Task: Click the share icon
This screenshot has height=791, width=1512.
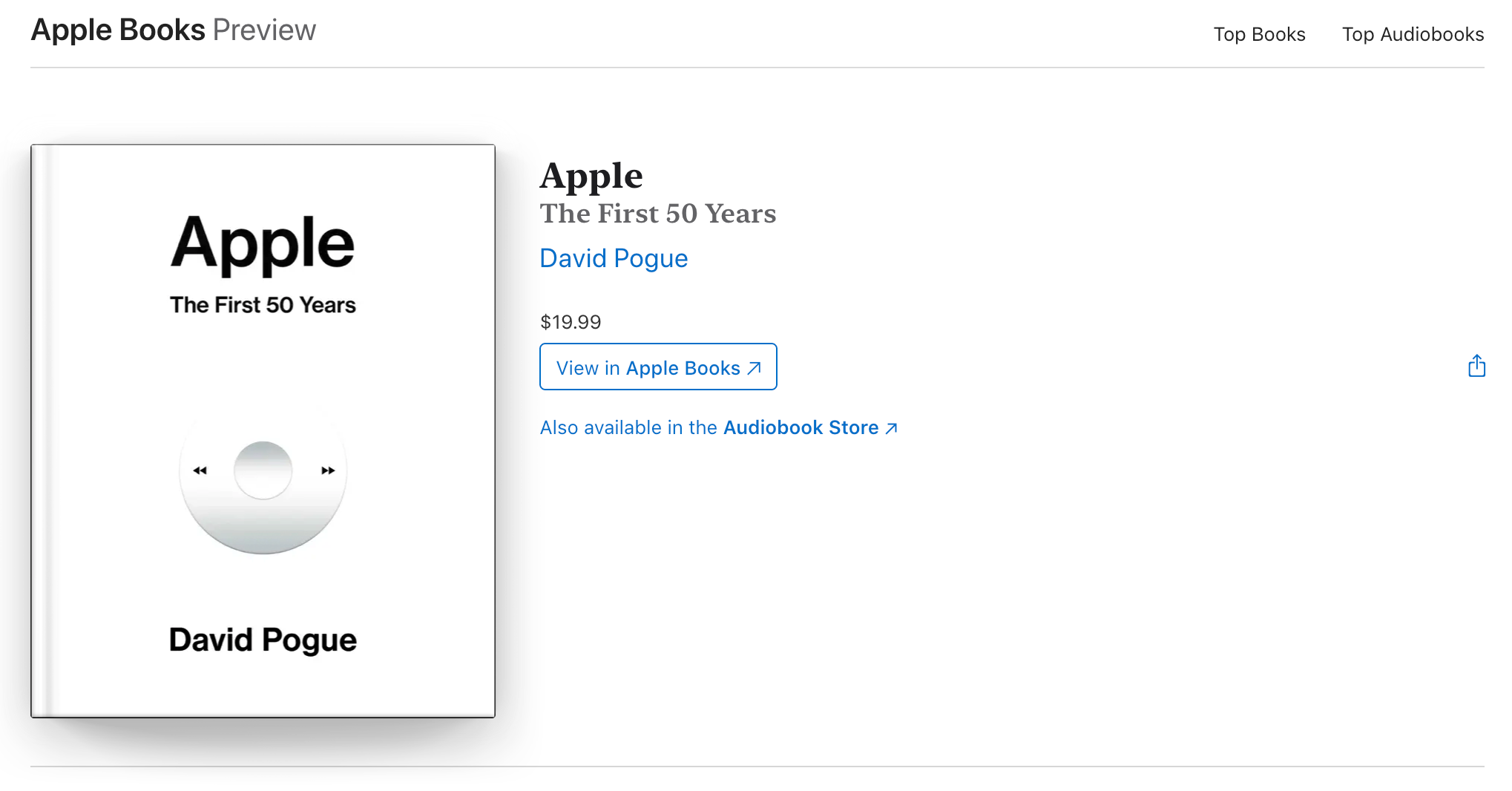Action: (1476, 366)
